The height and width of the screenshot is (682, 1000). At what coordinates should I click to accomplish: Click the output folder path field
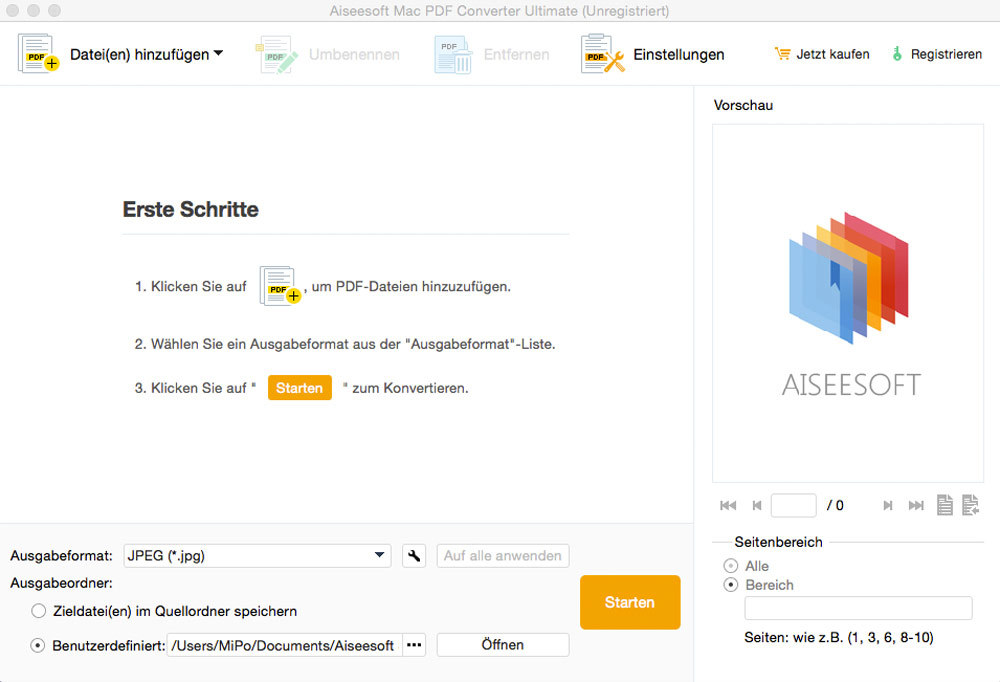[284, 645]
